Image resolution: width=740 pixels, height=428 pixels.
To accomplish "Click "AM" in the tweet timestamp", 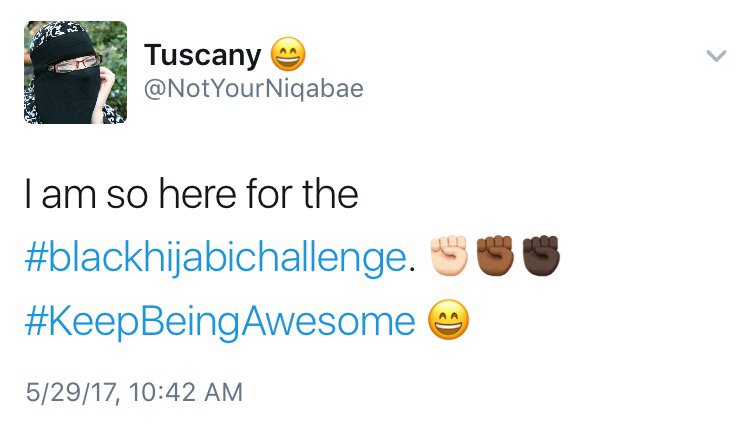I will point(223,391).
